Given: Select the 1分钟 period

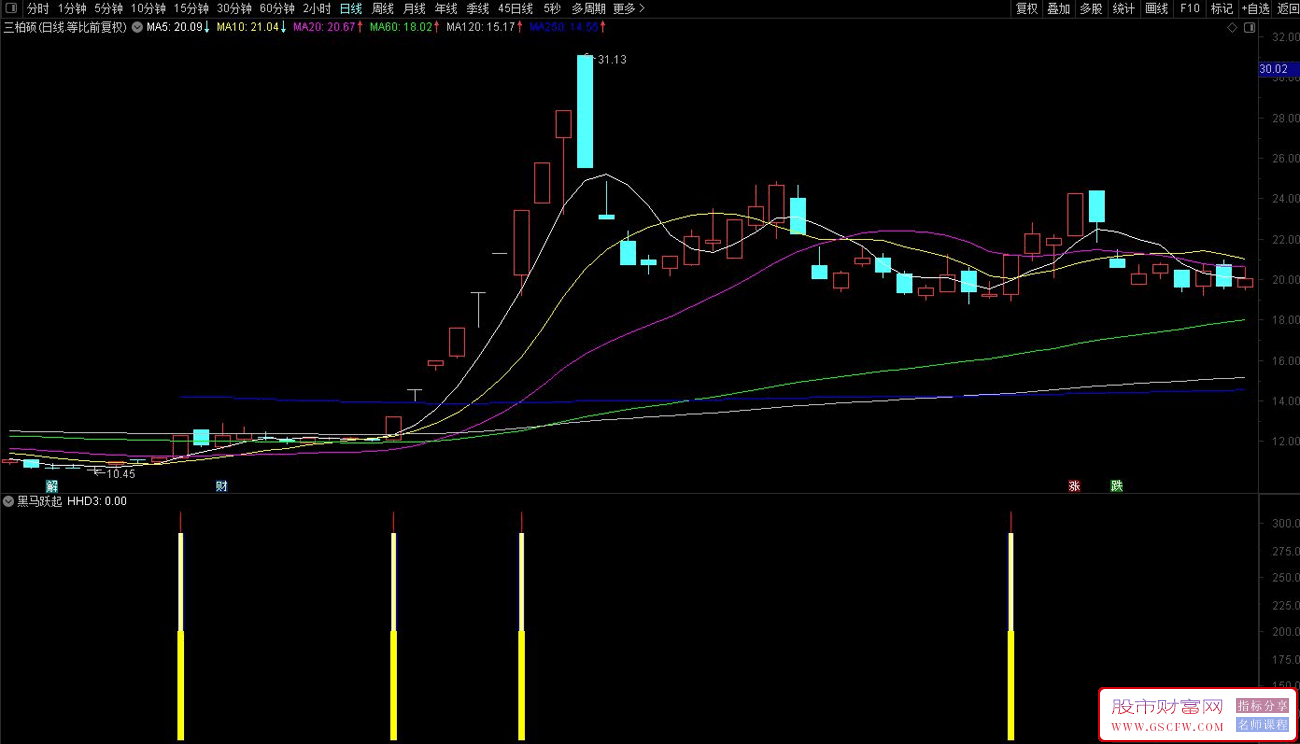Looking at the screenshot, I should click(x=72, y=9).
